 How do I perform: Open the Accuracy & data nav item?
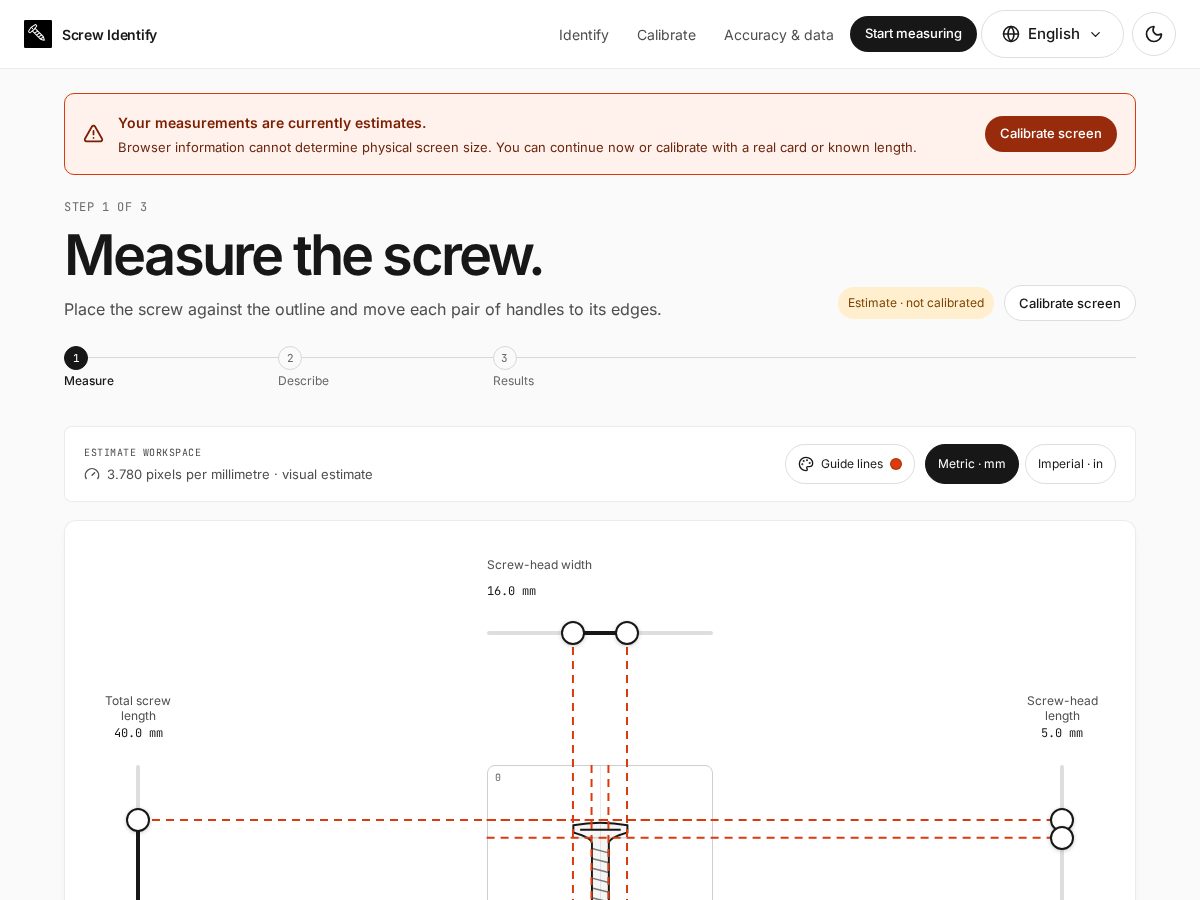click(779, 35)
